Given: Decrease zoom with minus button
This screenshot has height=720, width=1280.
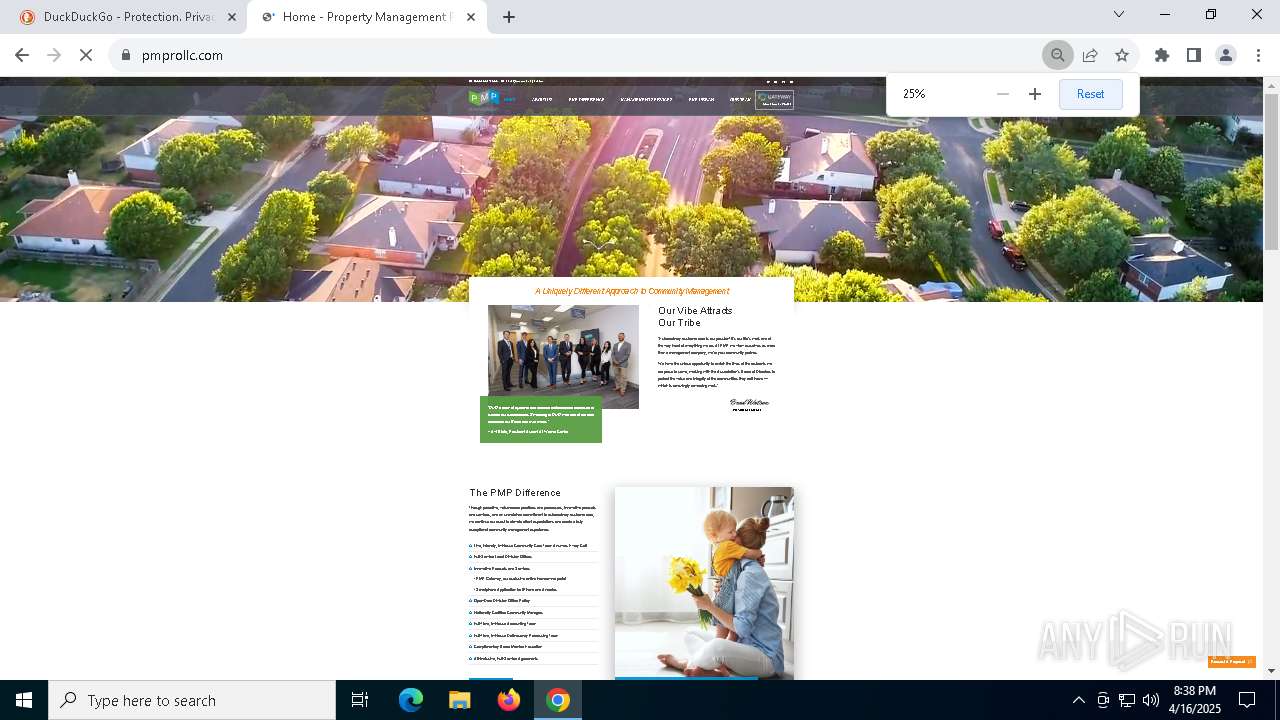Looking at the screenshot, I should coord(1003,94).
